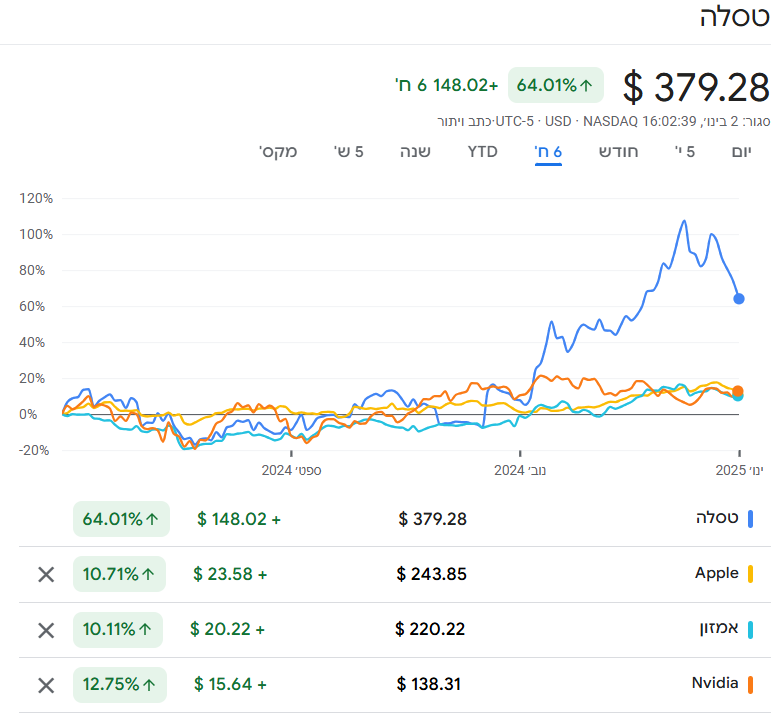Image resolution: width=778 pixels, height=717 pixels.
Task: Switch to the 1-day (יום) range tab
Action: coord(741,152)
